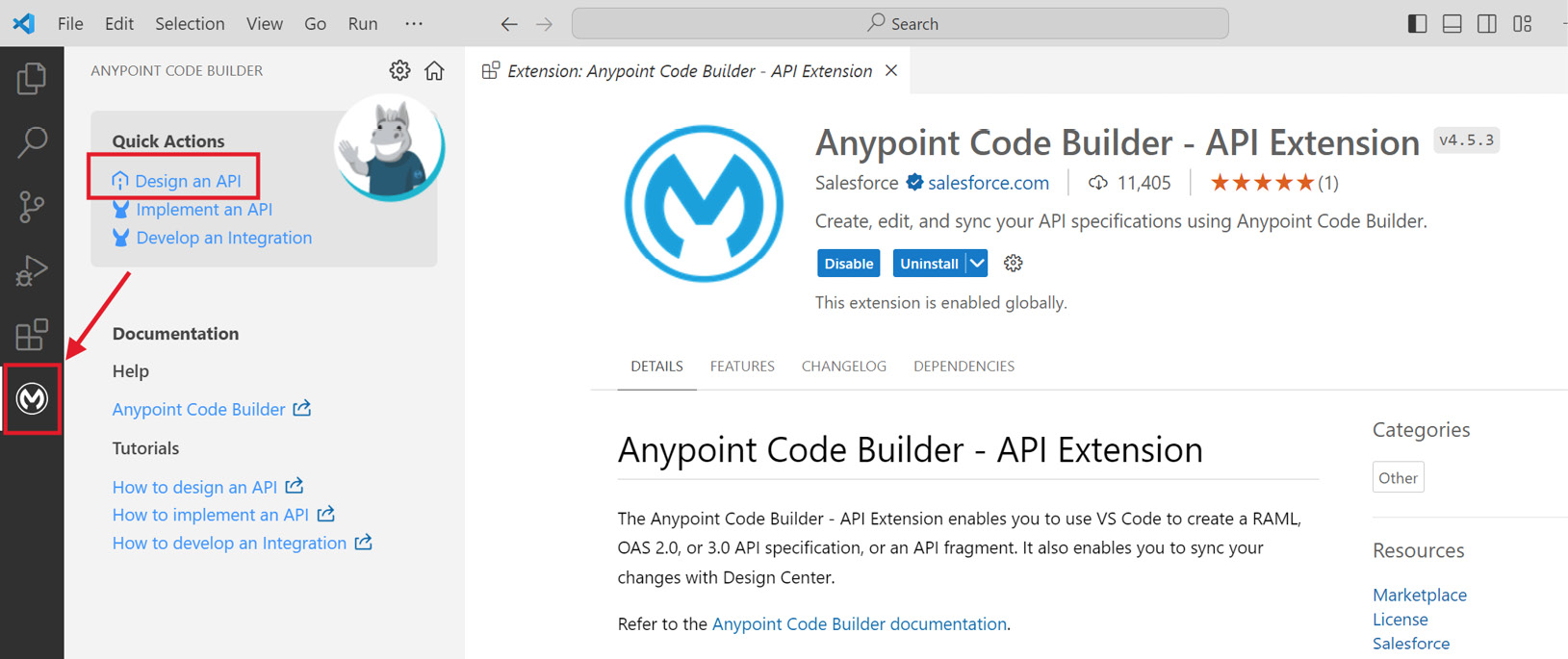Navigate back with the left arrow
This screenshot has width=1568, height=659.
[x=509, y=24]
